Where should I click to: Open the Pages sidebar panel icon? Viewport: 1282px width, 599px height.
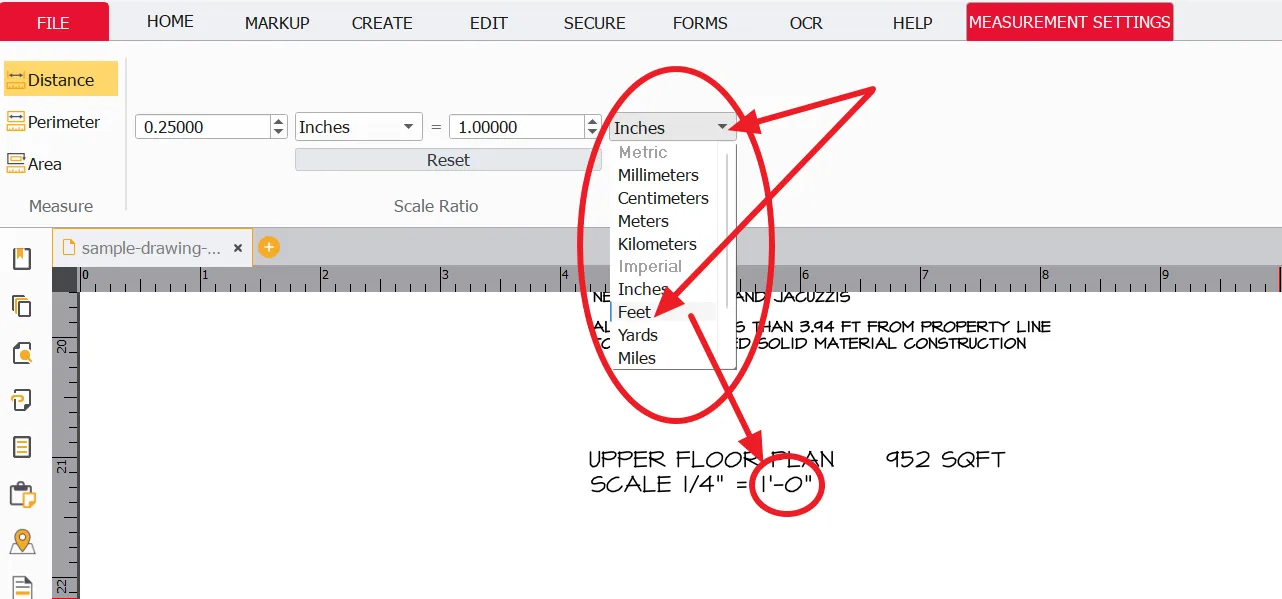coord(22,306)
